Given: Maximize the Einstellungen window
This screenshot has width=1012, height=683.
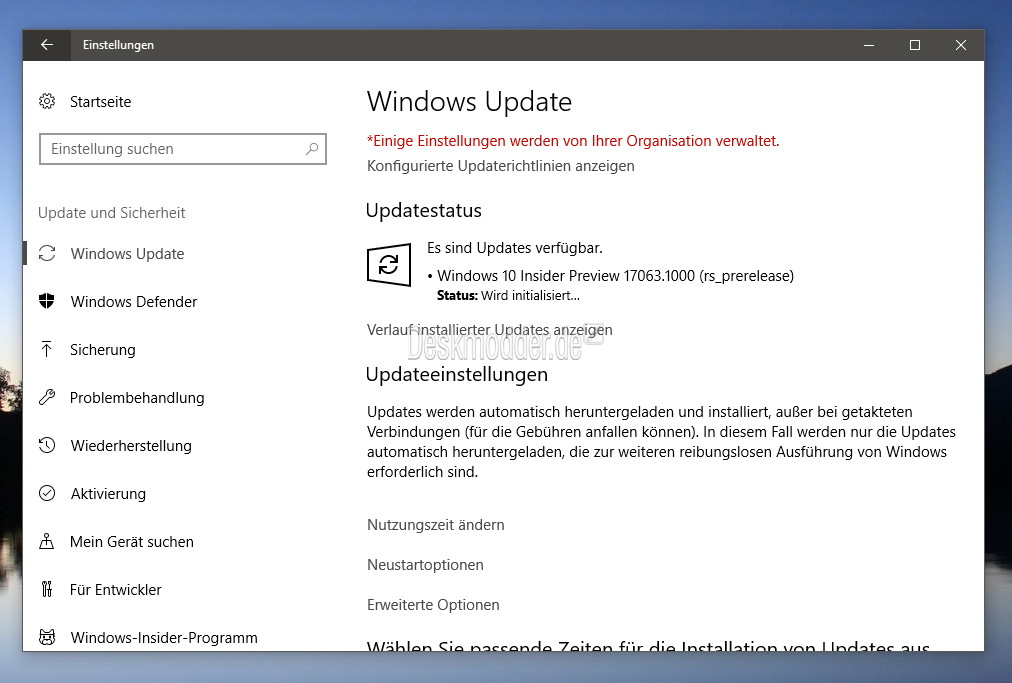Looking at the screenshot, I should [x=915, y=45].
